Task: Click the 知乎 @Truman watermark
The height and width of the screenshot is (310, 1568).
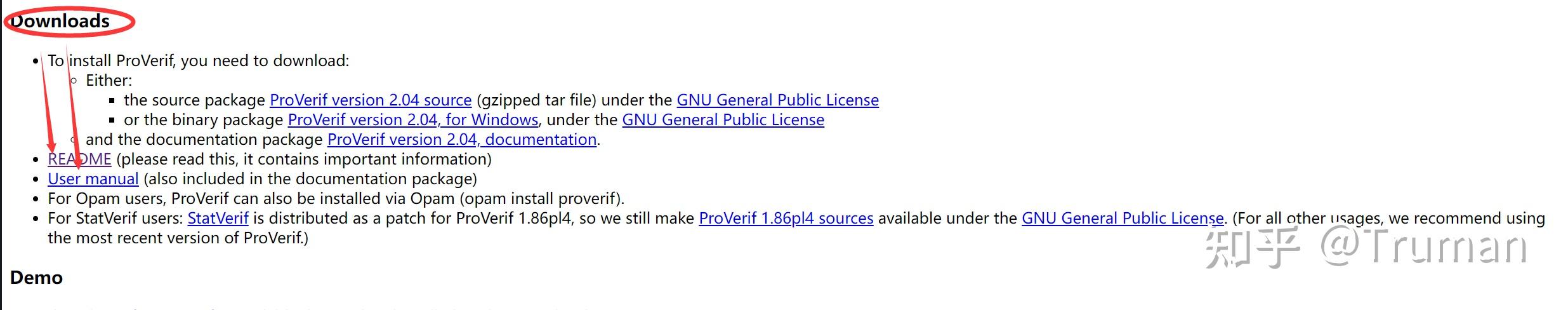Action: (x=1364, y=246)
